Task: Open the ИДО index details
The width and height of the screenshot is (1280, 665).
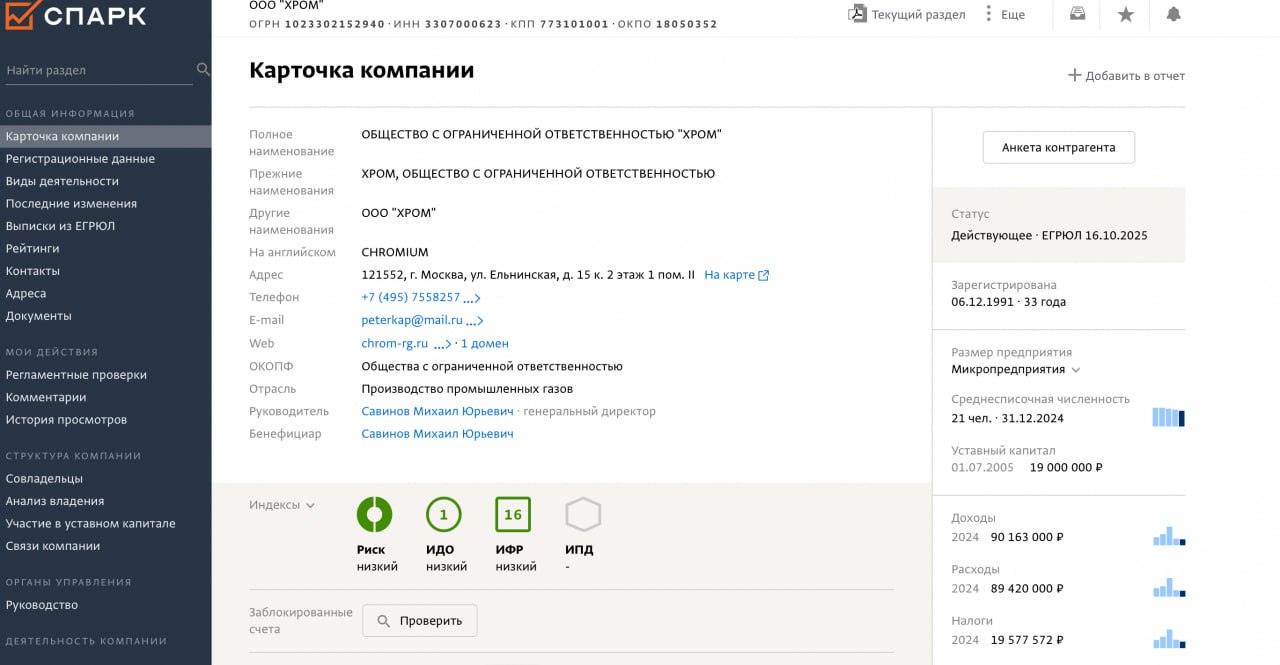Action: [x=443, y=515]
